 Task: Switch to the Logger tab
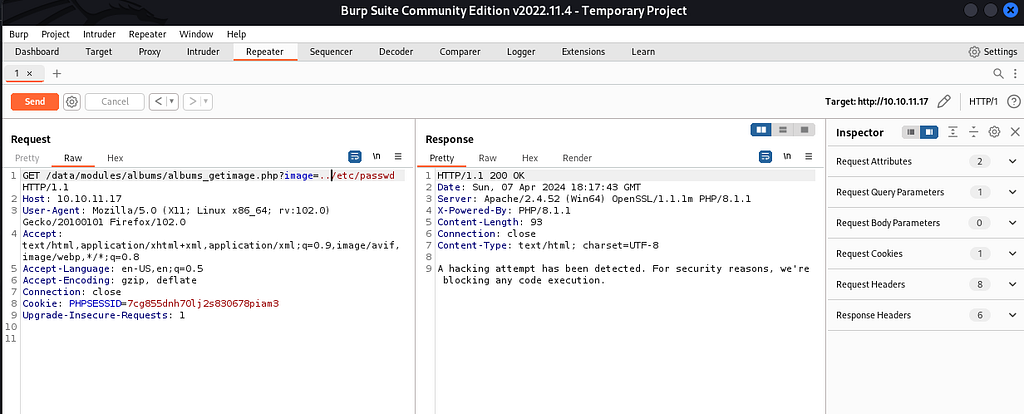[521, 52]
